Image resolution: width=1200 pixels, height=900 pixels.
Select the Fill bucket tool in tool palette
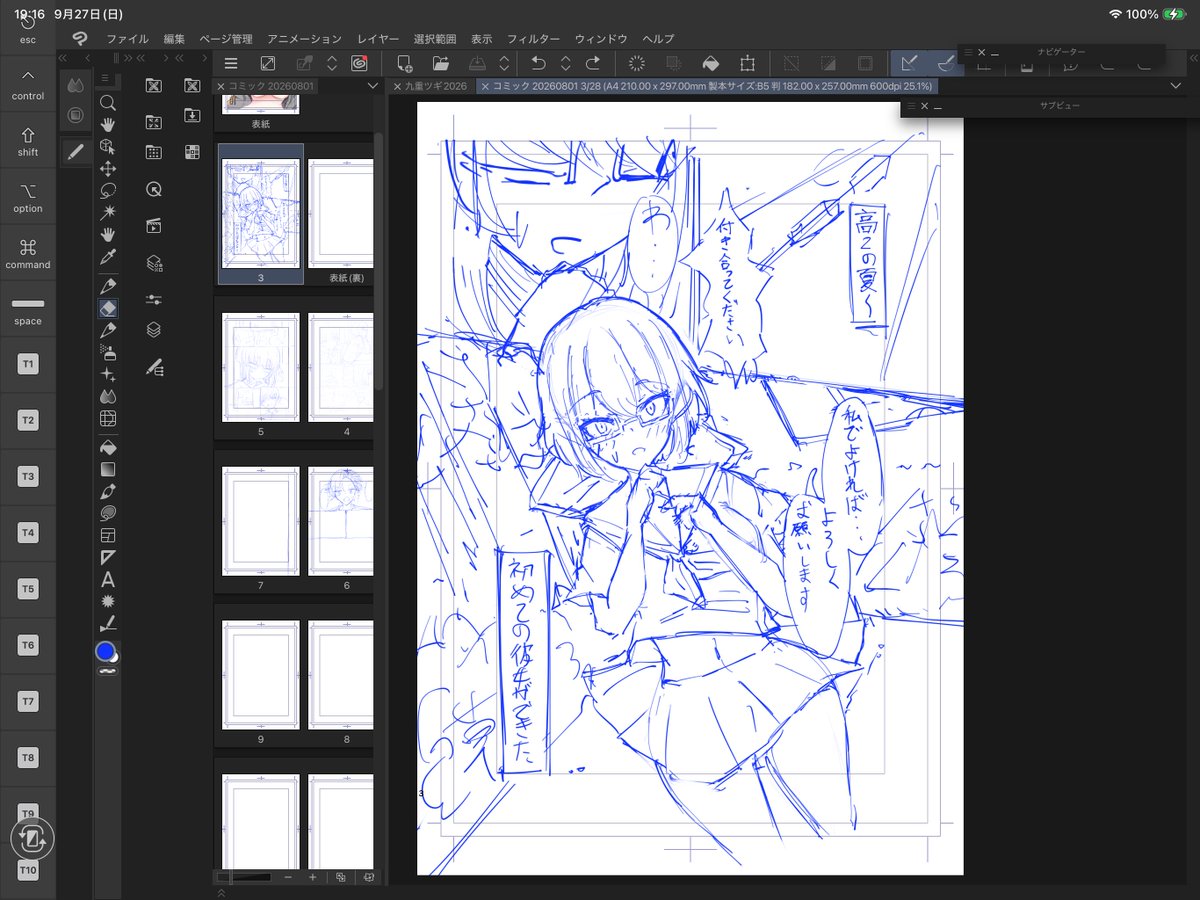click(x=108, y=446)
